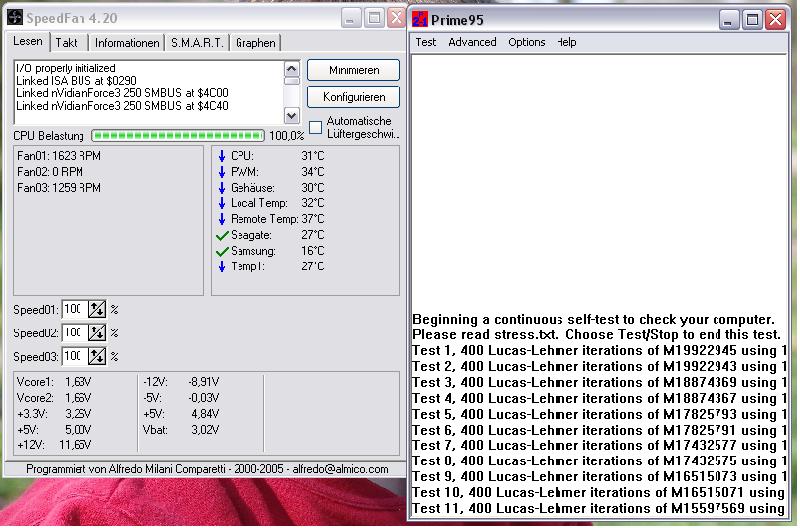Click the 'Linked ISA BUS at $0290' log line
The height and width of the screenshot is (528, 800).
[77, 81]
